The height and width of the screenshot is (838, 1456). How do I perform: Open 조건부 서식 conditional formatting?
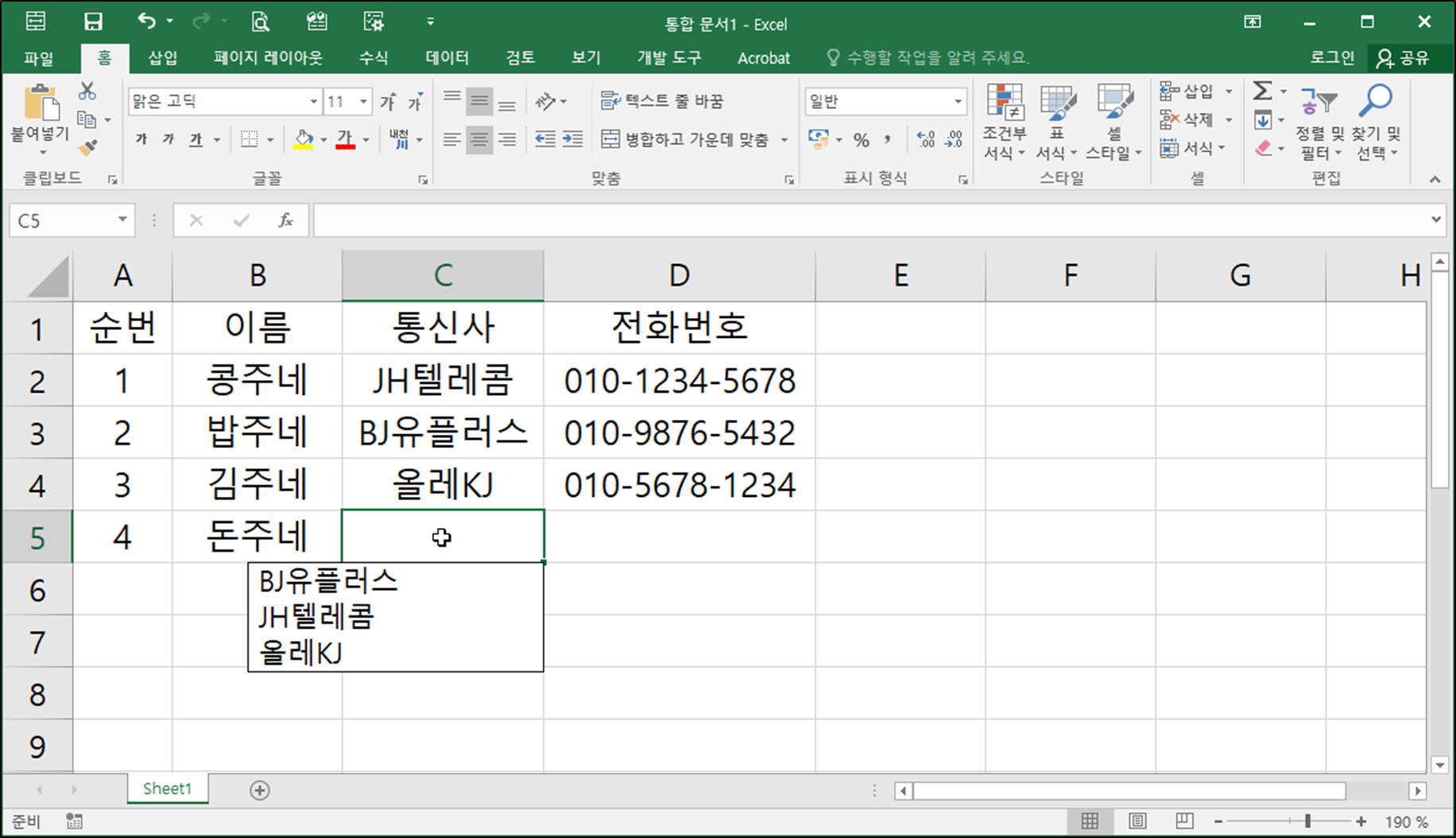point(1005,122)
